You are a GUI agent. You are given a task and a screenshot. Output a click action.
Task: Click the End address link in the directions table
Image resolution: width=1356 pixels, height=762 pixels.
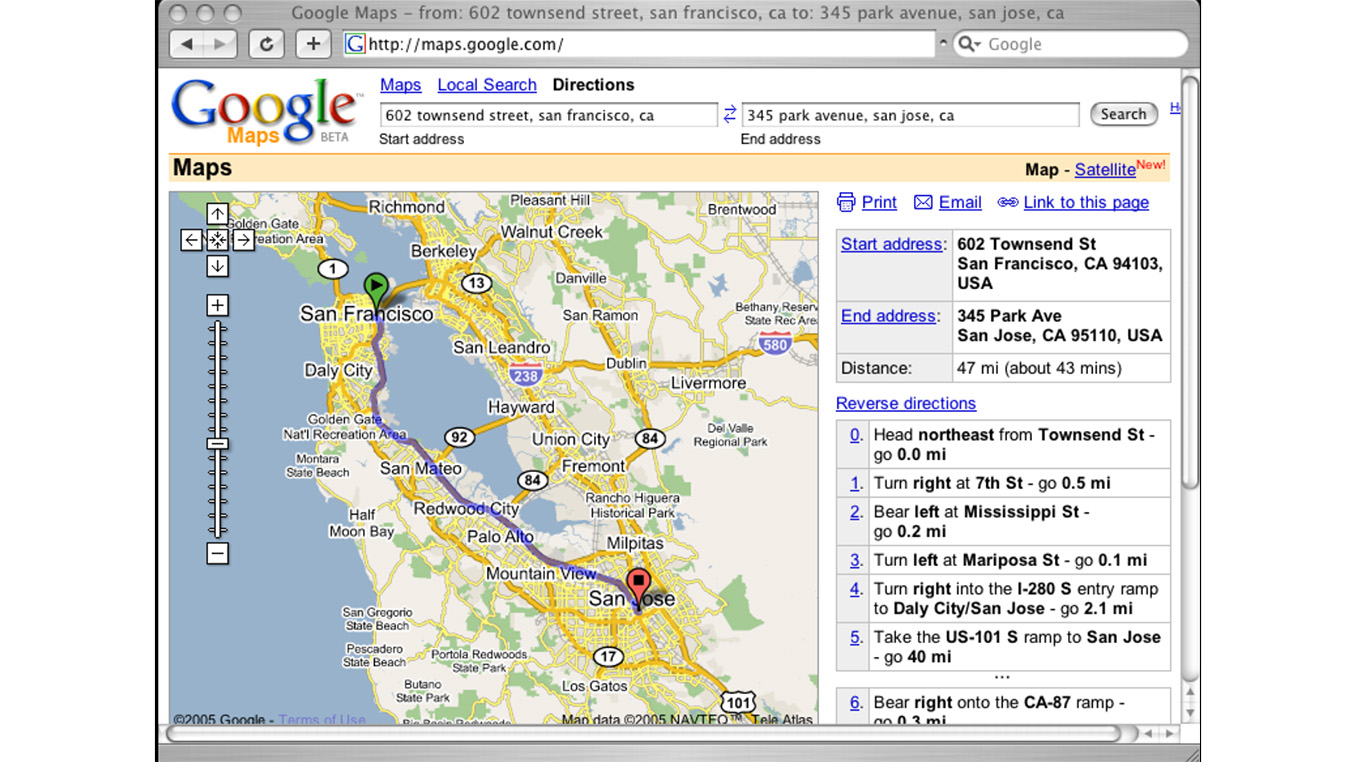[888, 316]
